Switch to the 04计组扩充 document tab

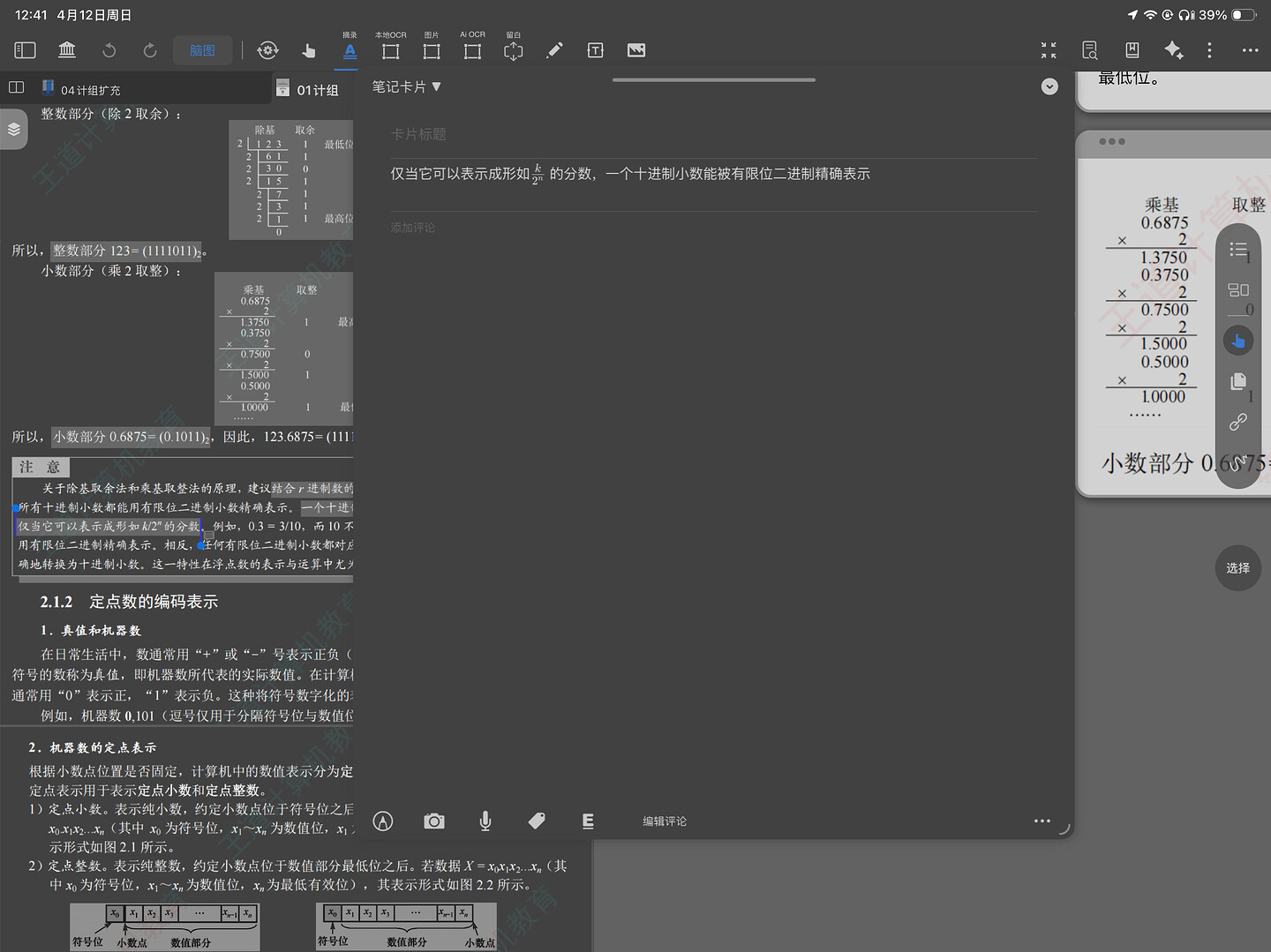[90, 90]
